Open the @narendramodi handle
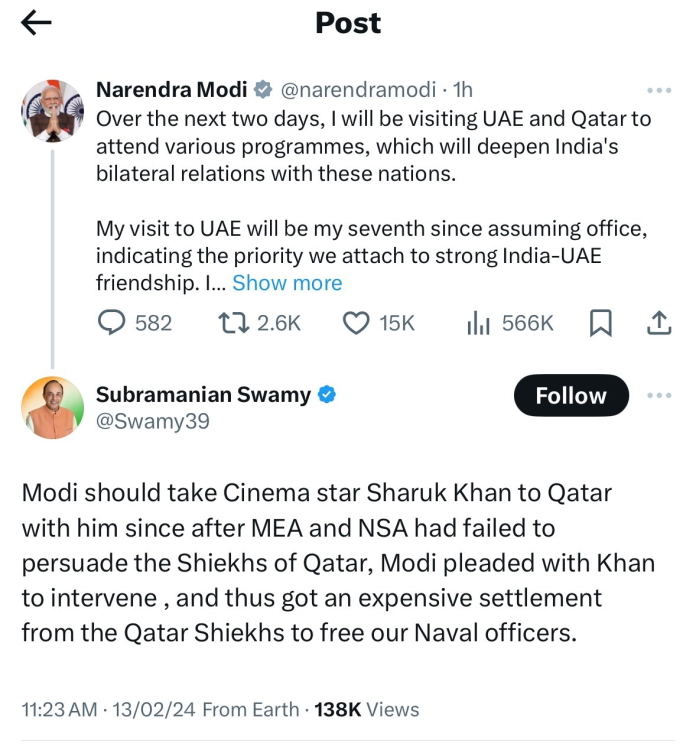The image size is (696, 750). tap(360, 90)
